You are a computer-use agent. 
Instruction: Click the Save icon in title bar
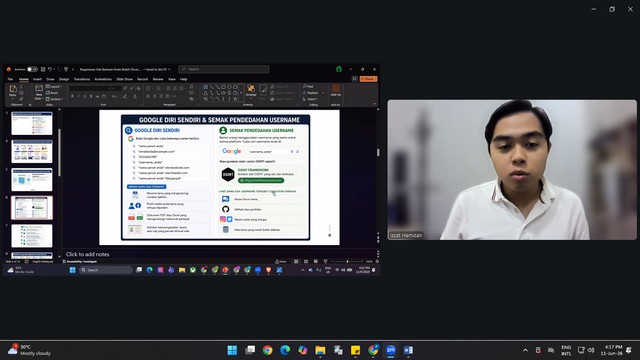pos(43,69)
